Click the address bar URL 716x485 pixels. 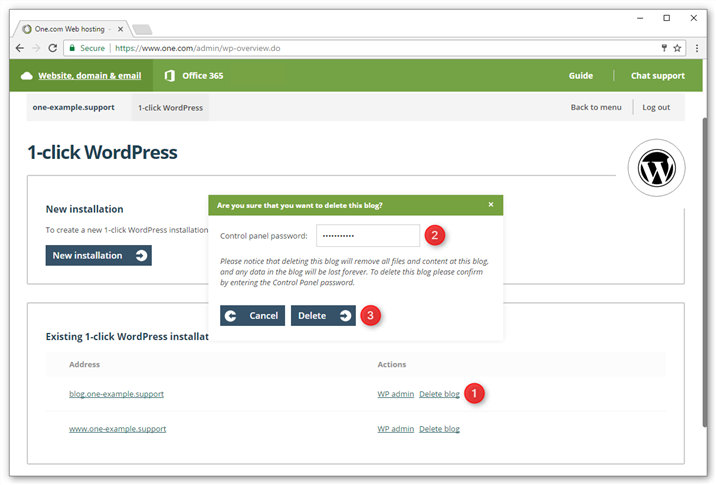tap(197, 48)
